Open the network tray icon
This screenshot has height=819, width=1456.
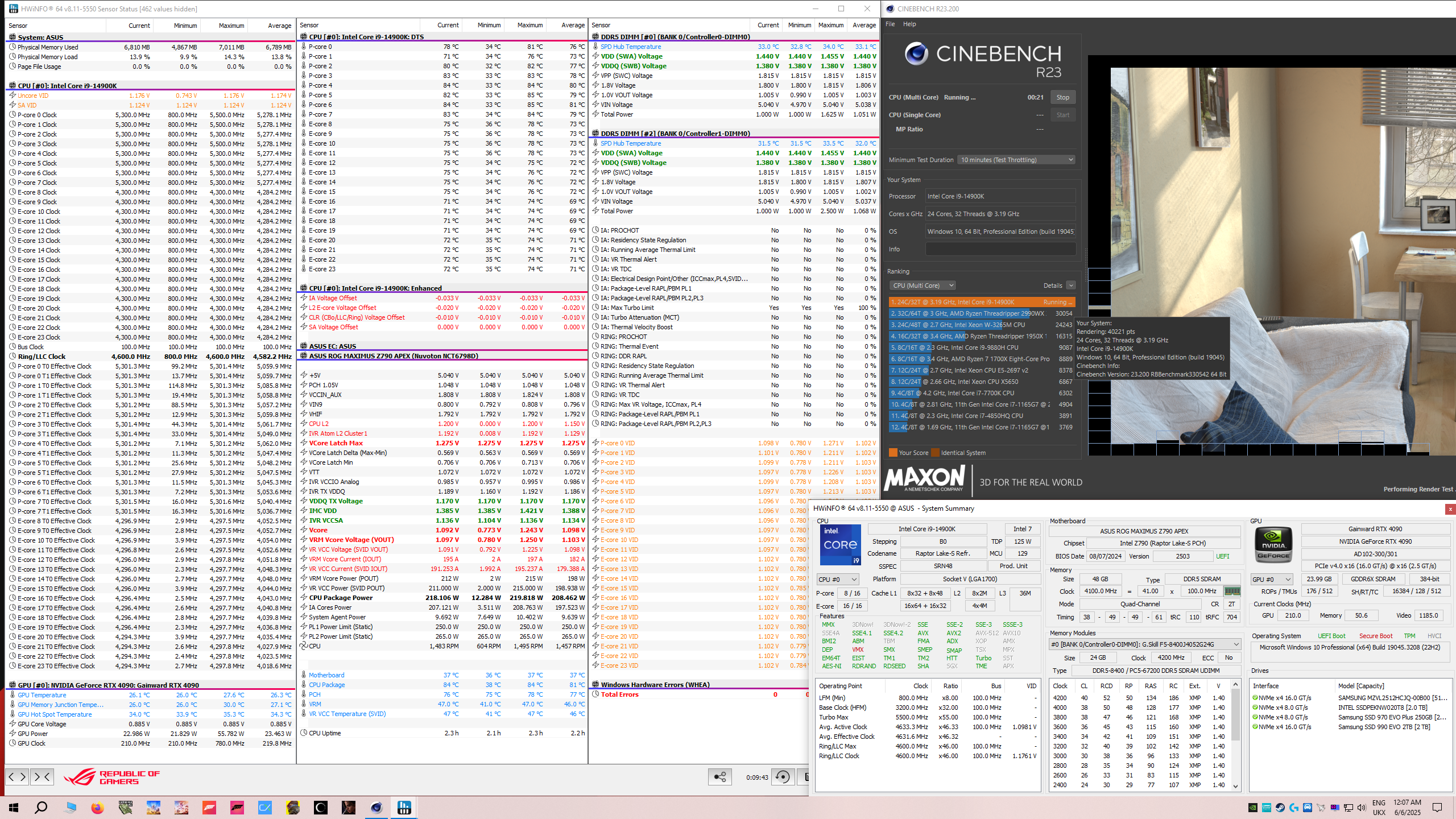(x=1349, y=808)
